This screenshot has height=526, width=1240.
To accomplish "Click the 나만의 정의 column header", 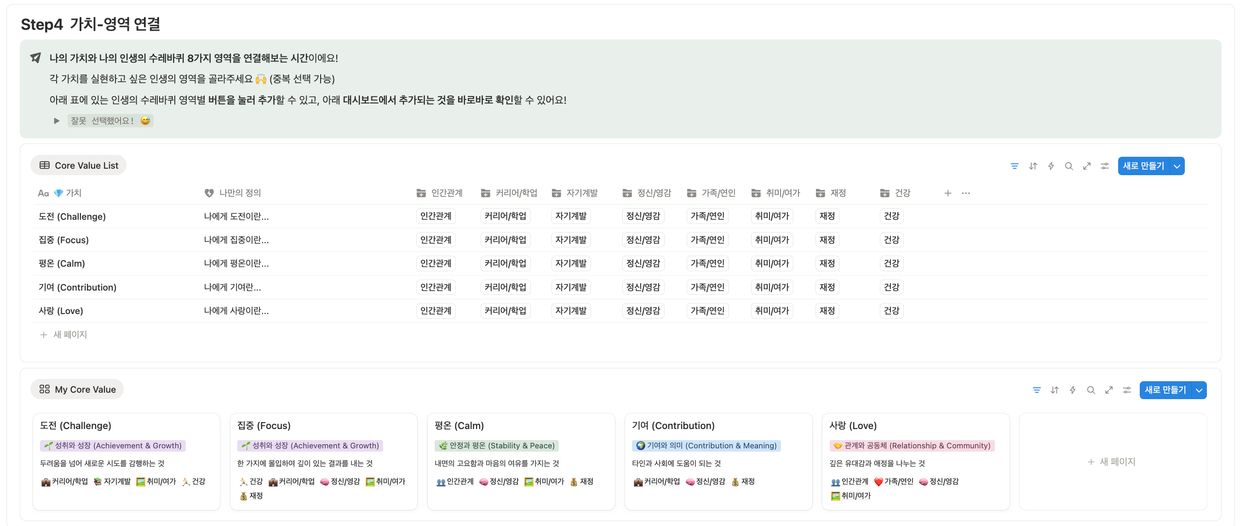I will 239,193.
